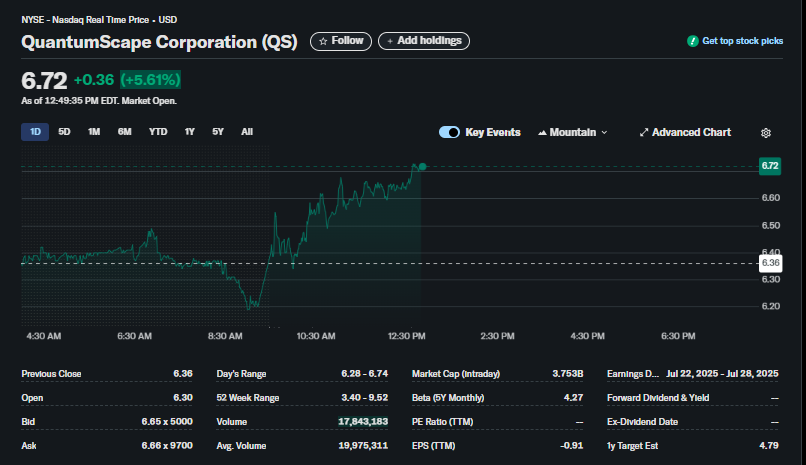Select the 5Y time range
Screen dimensions: 806x465
pos(218,132)
